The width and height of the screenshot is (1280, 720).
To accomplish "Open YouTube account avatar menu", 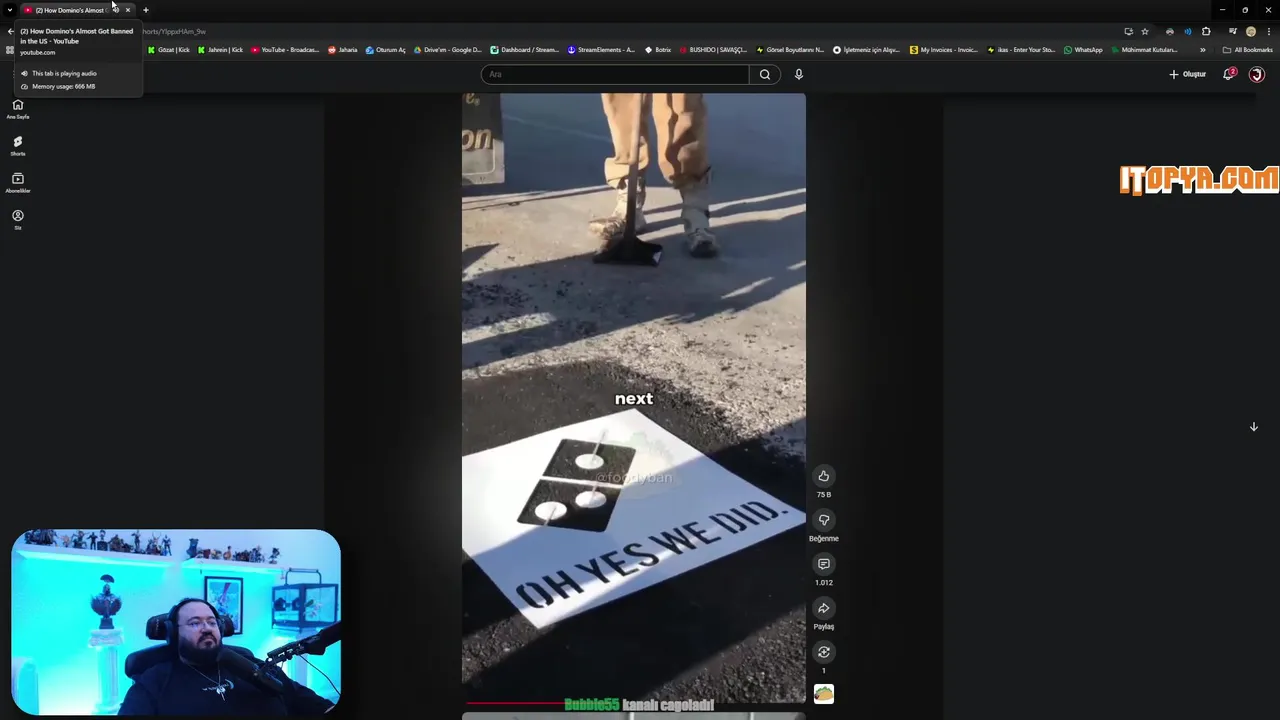I will point(1257,74).
